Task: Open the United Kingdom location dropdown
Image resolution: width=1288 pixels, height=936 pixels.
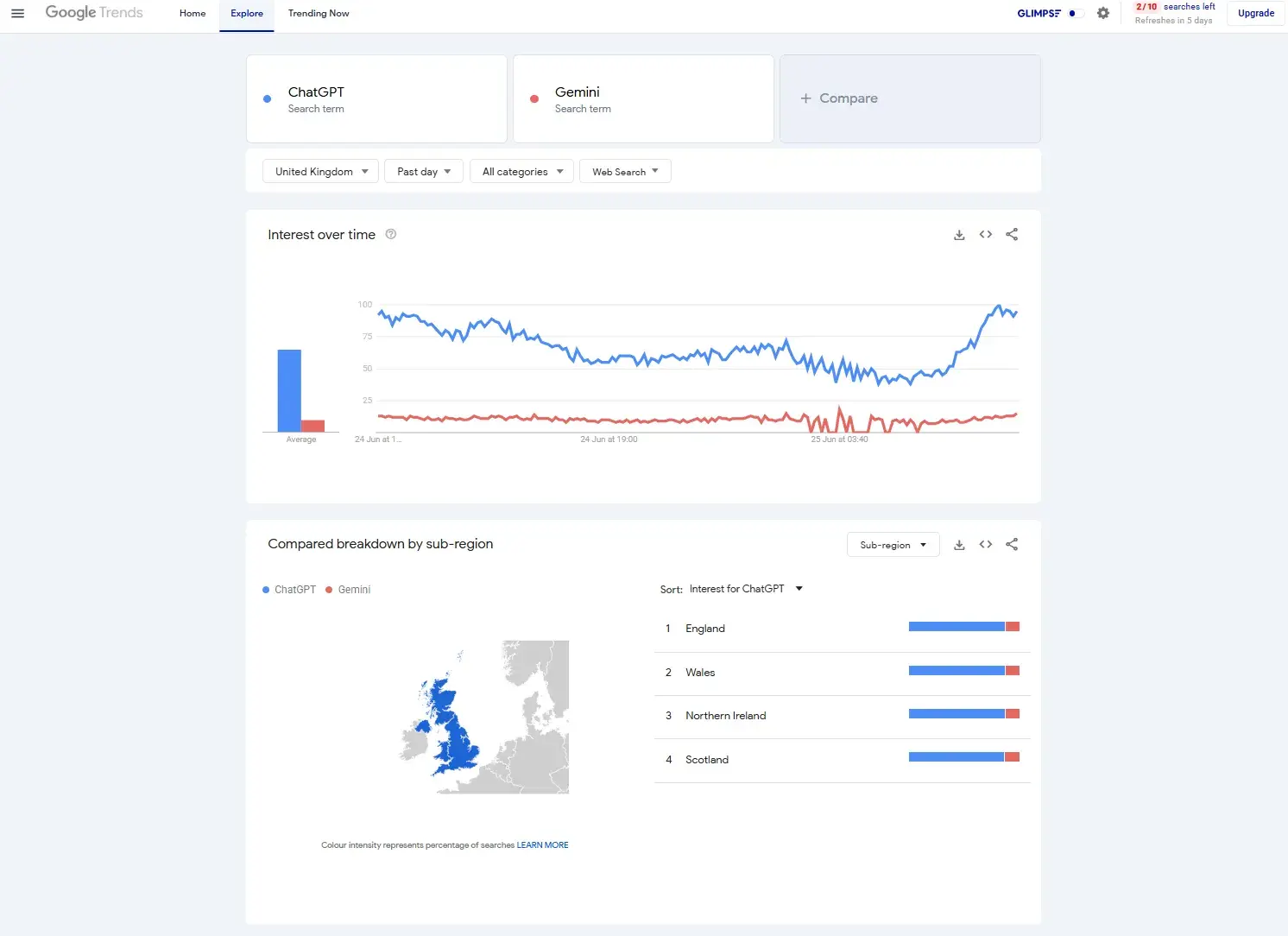Action: (319, 171)
